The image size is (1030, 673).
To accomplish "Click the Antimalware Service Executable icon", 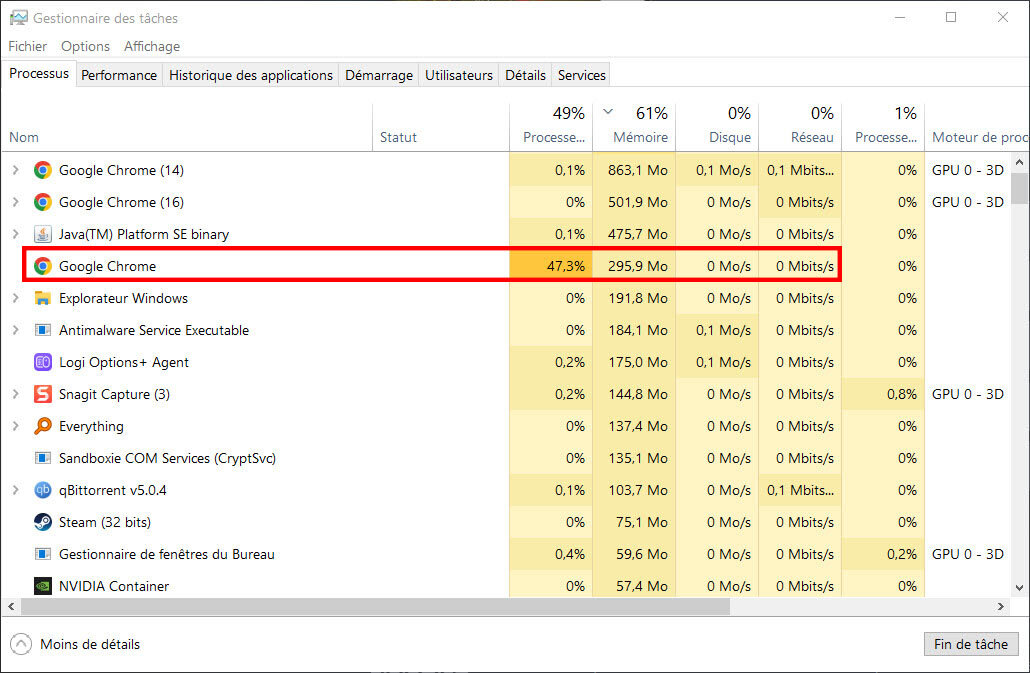I will click(x=43, y=330).
